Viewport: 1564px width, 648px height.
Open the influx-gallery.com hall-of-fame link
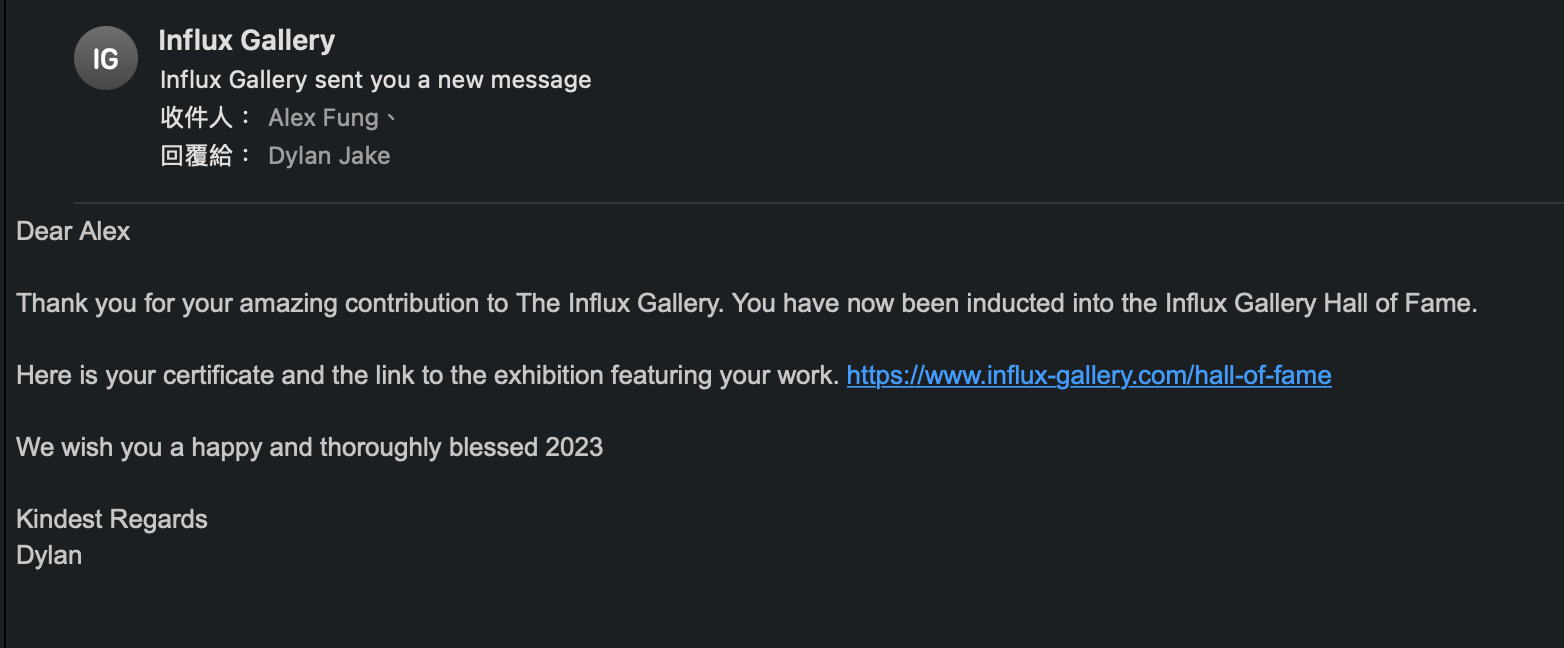(1089, 375)
